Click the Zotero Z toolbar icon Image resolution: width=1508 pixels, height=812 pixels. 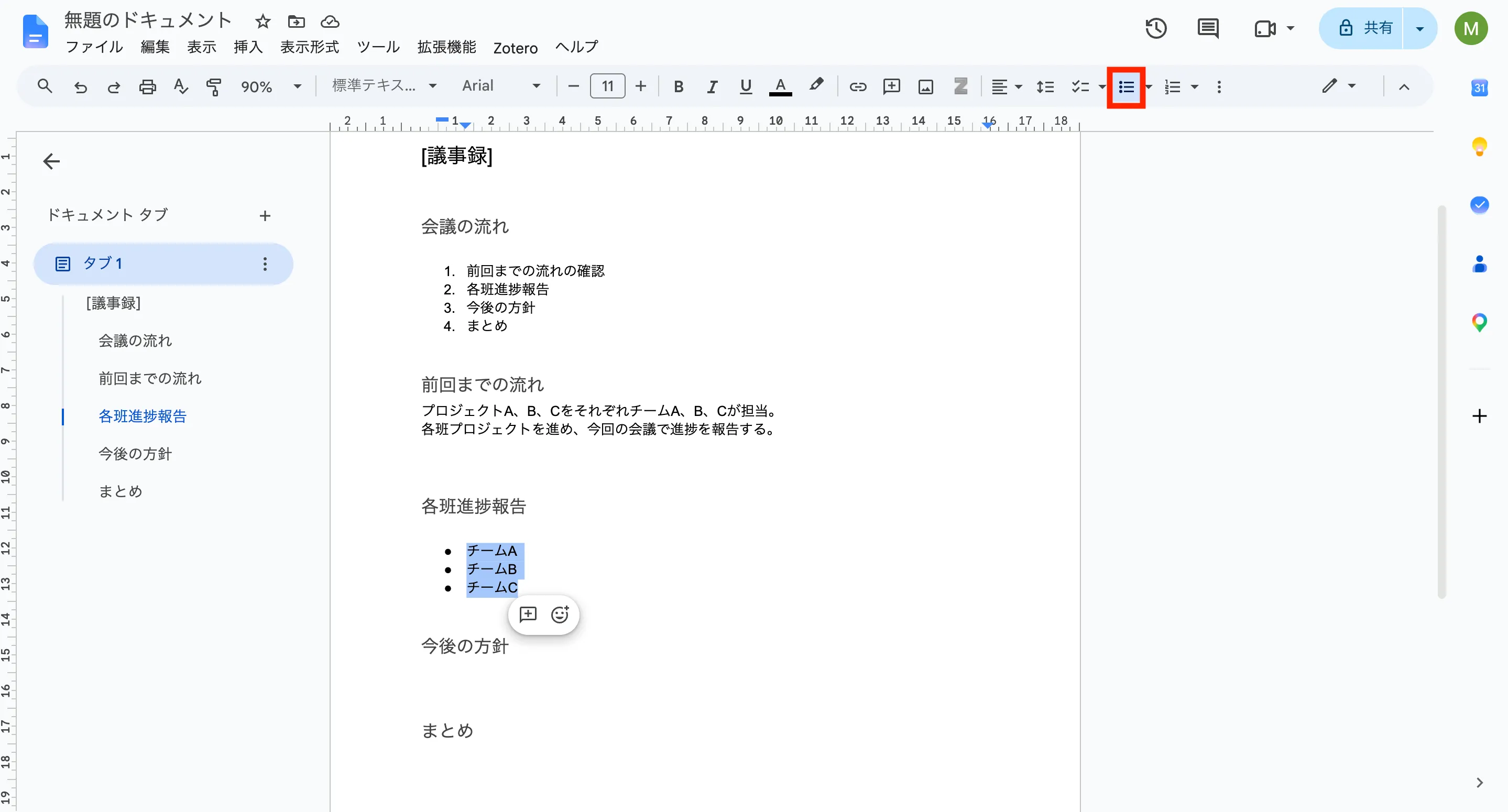pos(960,86)
